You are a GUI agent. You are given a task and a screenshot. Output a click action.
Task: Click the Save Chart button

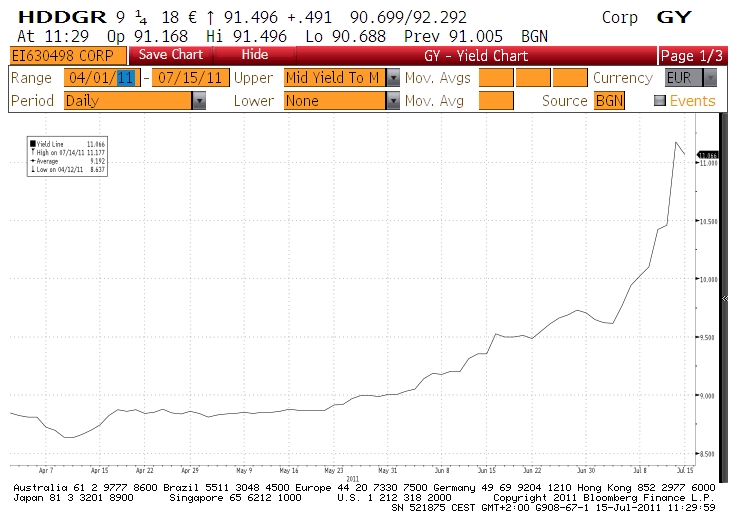point(171,55)
